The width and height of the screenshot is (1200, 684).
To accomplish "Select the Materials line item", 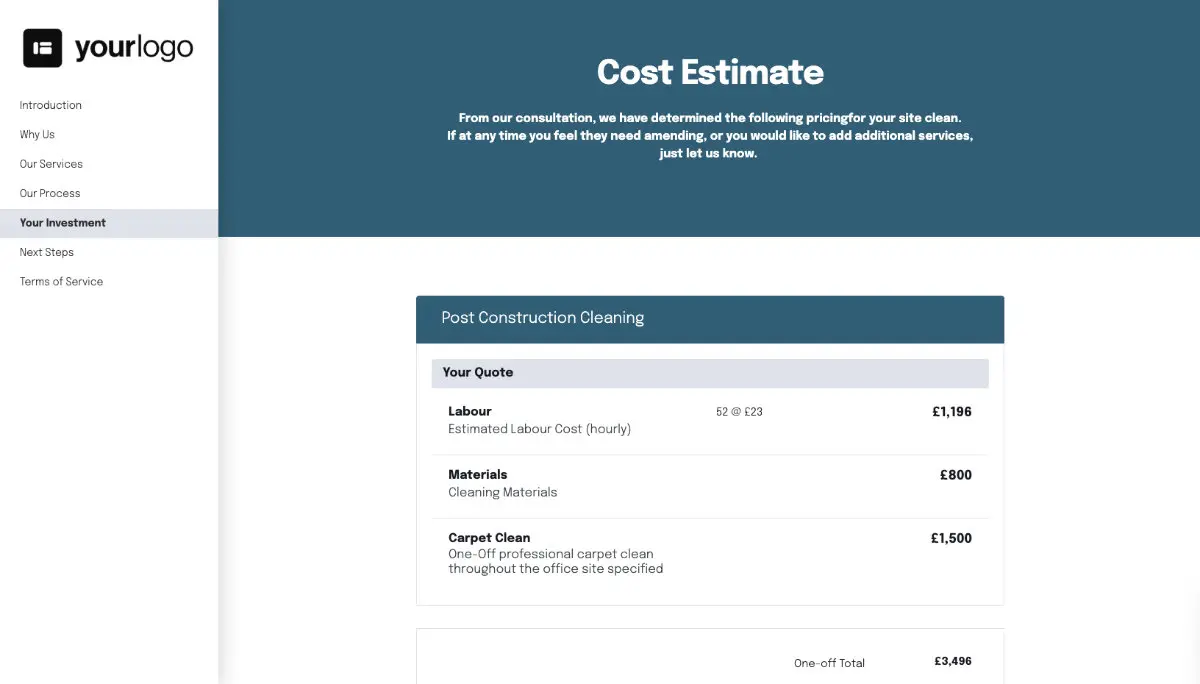I will tap(478, 474).
